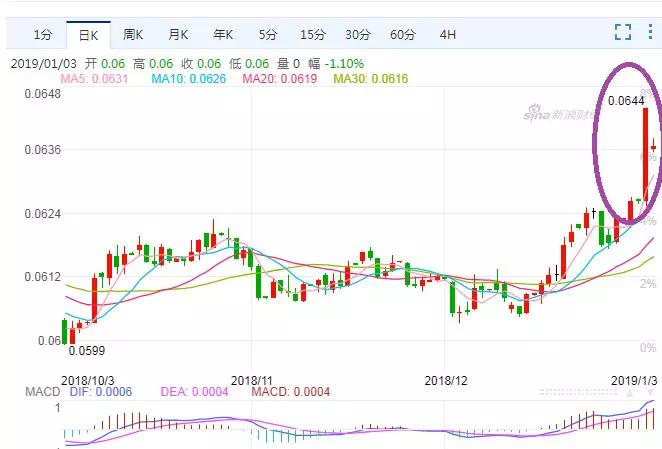Viewport: 662px width, 449px height.
Task: Select the 60分 interval tab
Action: [x=402, y=35]
